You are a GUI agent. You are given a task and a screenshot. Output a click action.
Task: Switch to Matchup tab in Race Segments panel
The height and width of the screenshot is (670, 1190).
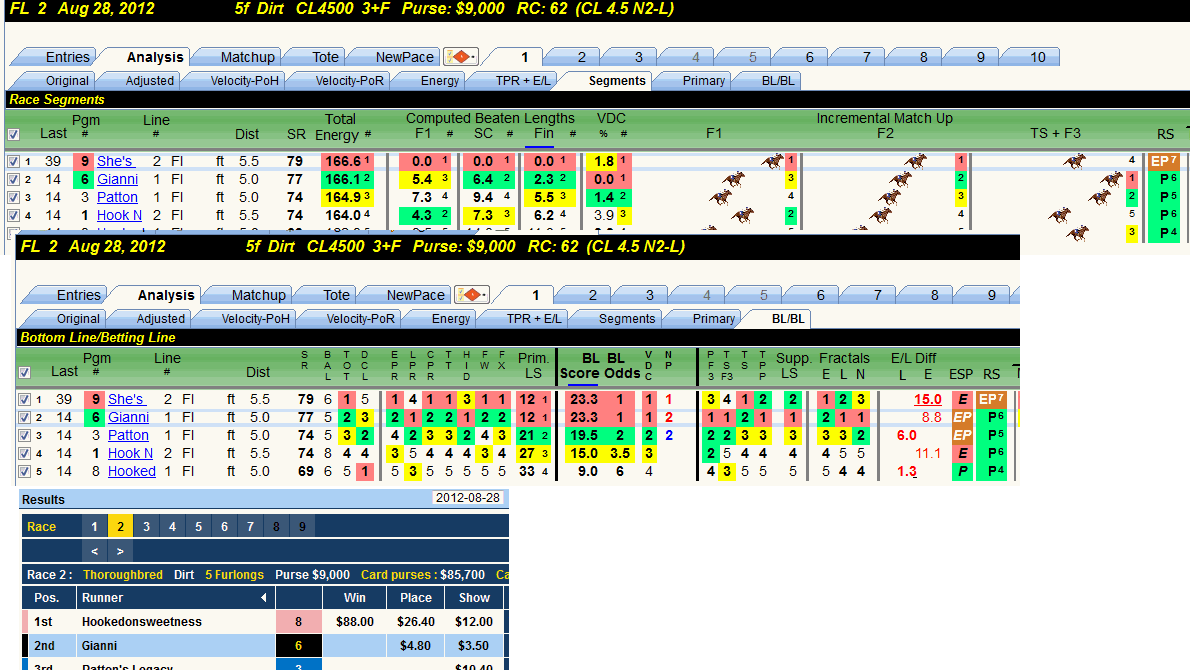click(247, 57)
